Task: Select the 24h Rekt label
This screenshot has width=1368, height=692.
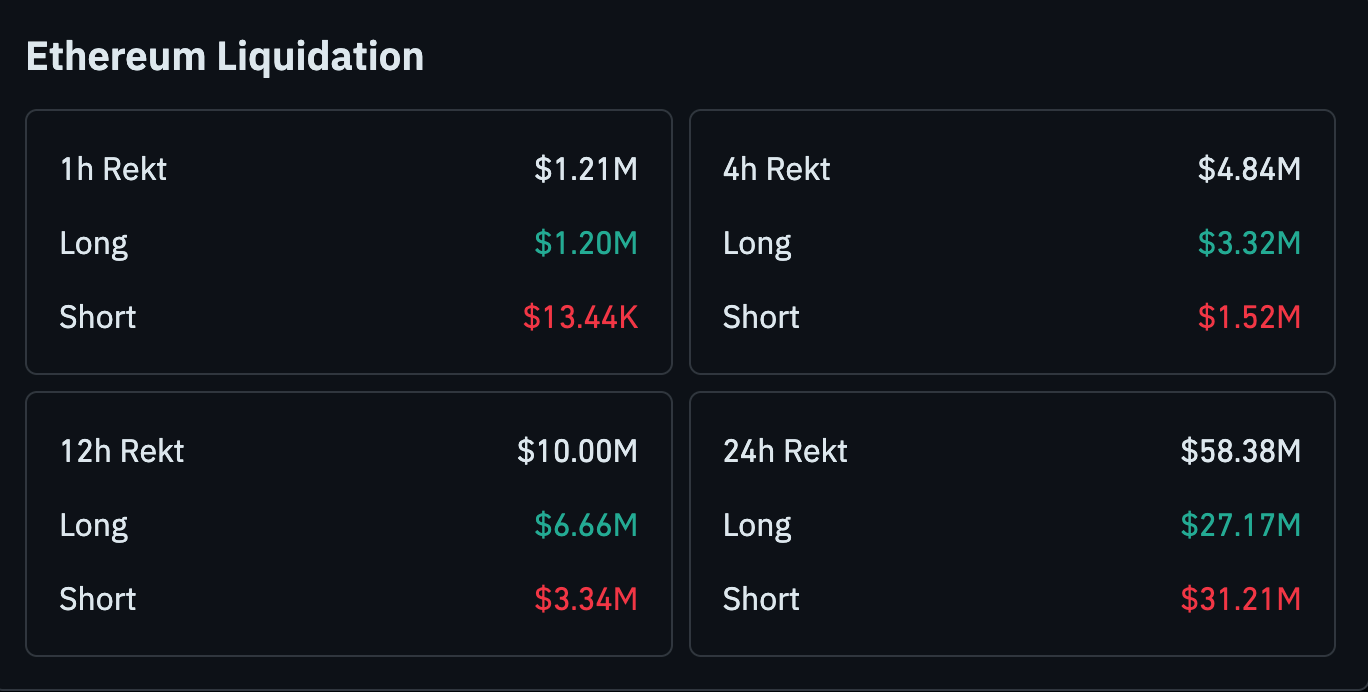Action: (785, 451)
